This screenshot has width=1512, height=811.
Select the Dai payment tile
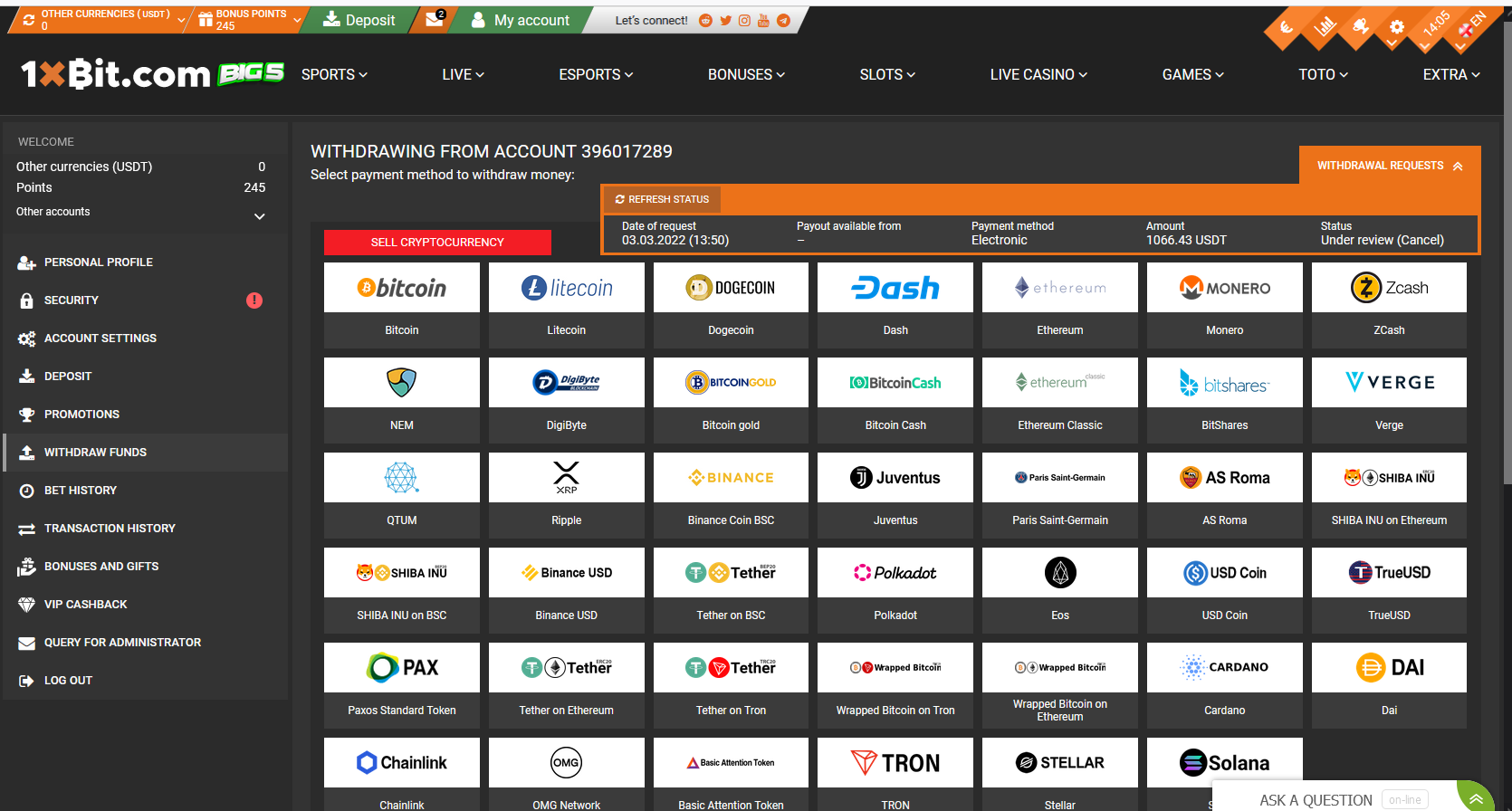1389,685
